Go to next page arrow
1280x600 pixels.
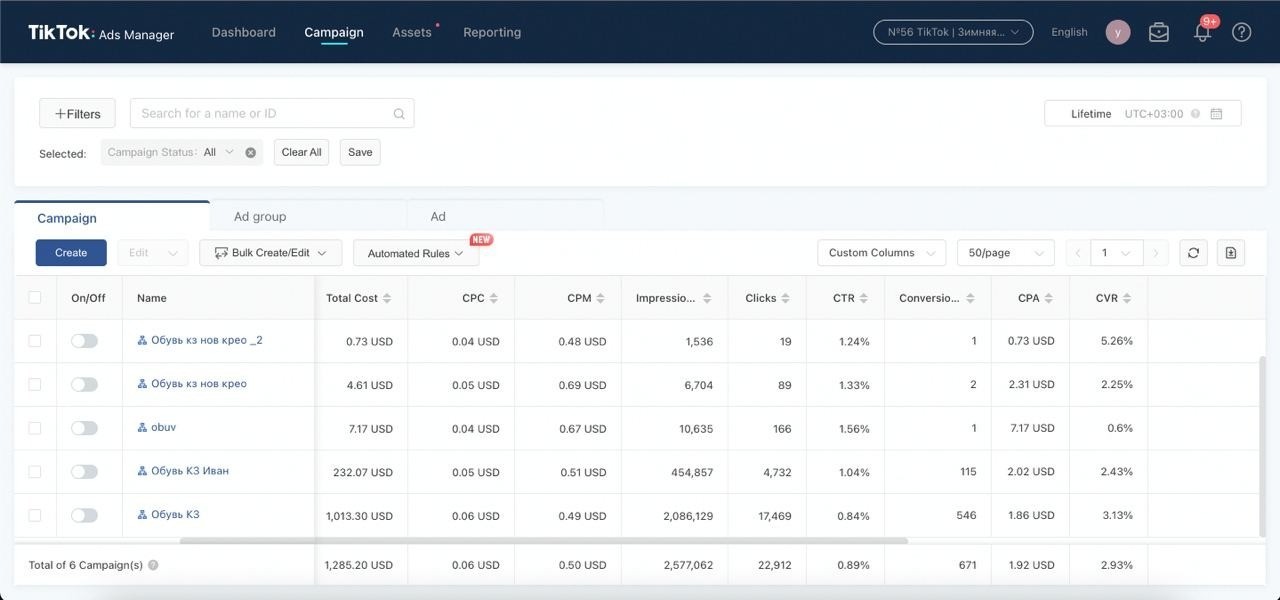(1156, 253)
